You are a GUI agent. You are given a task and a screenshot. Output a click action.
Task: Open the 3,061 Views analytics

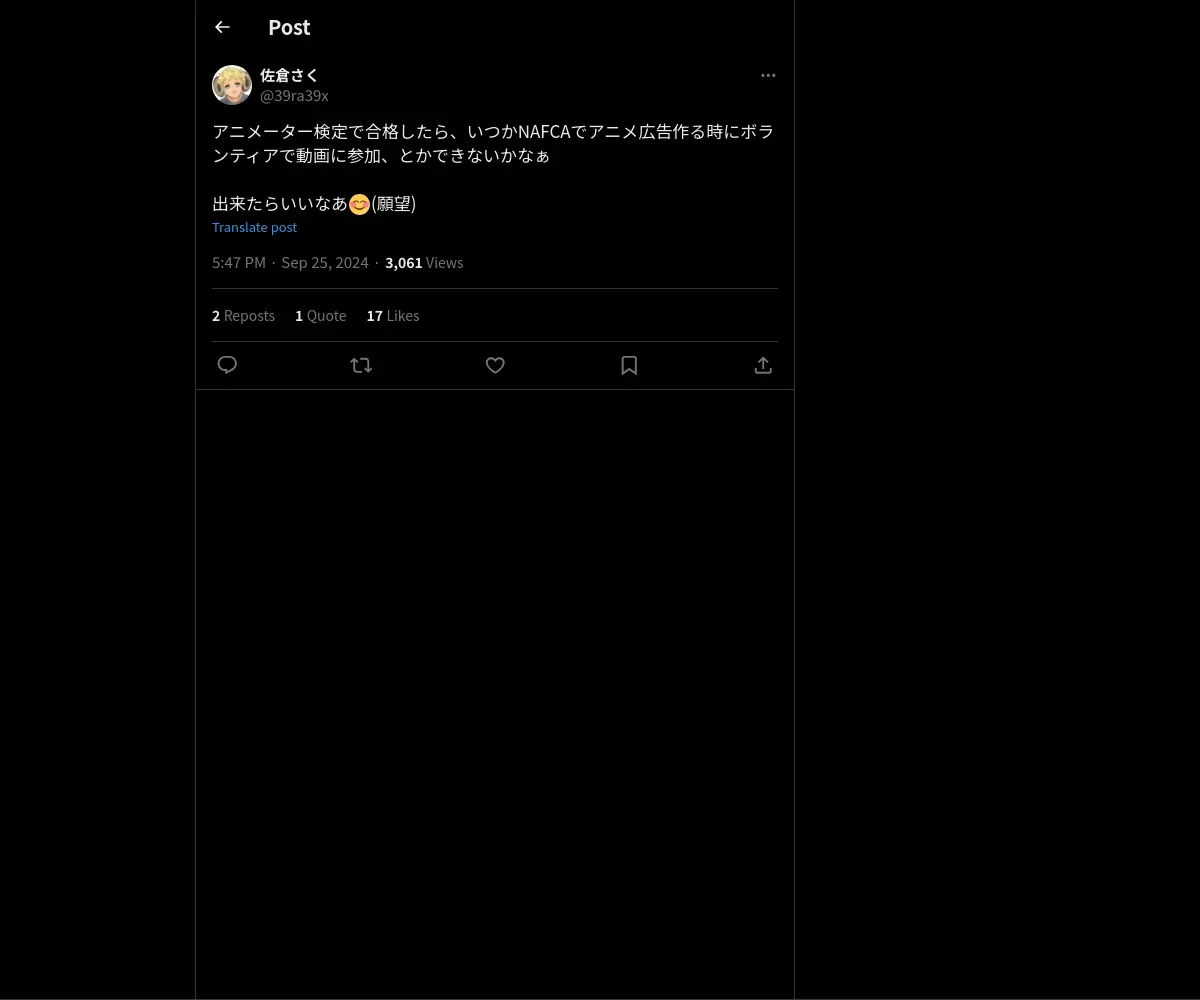424,262
